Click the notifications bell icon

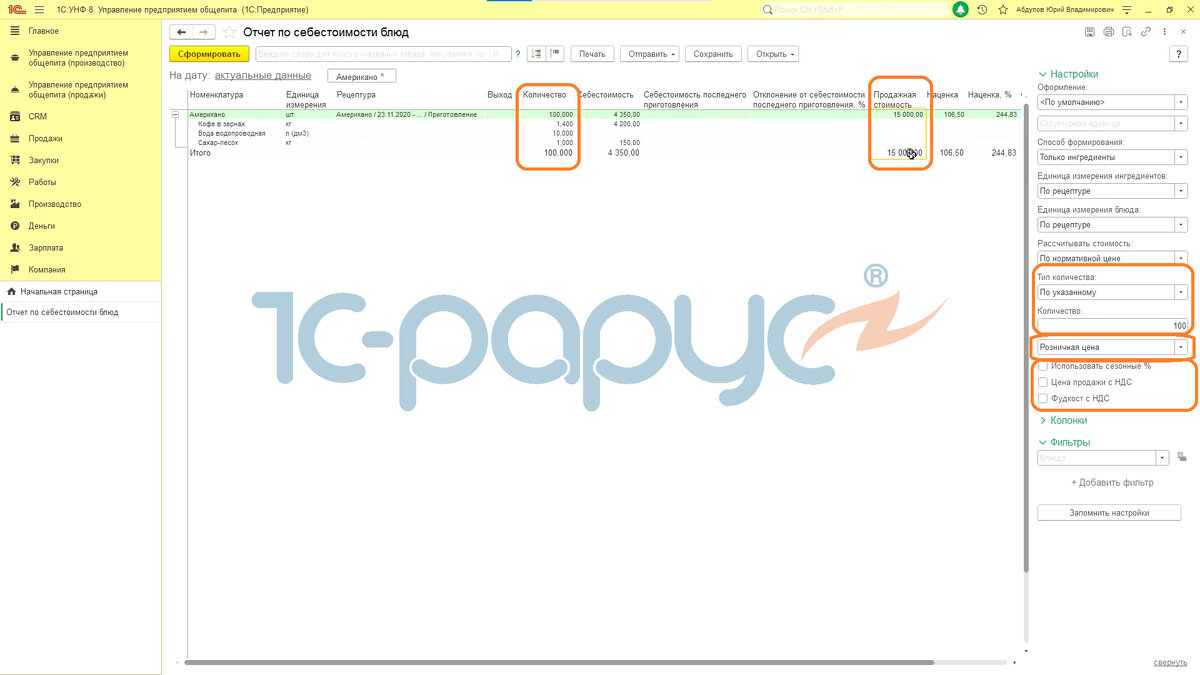[961, 9]
